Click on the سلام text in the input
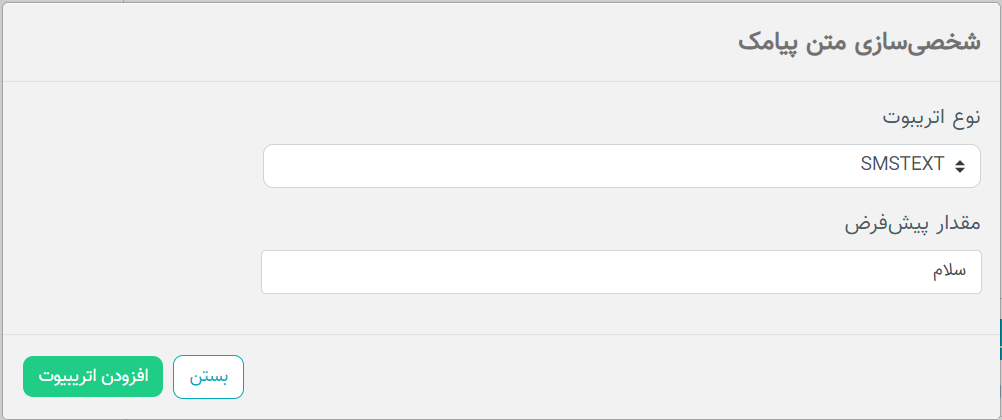The image size is (1002, 420). 949,271
